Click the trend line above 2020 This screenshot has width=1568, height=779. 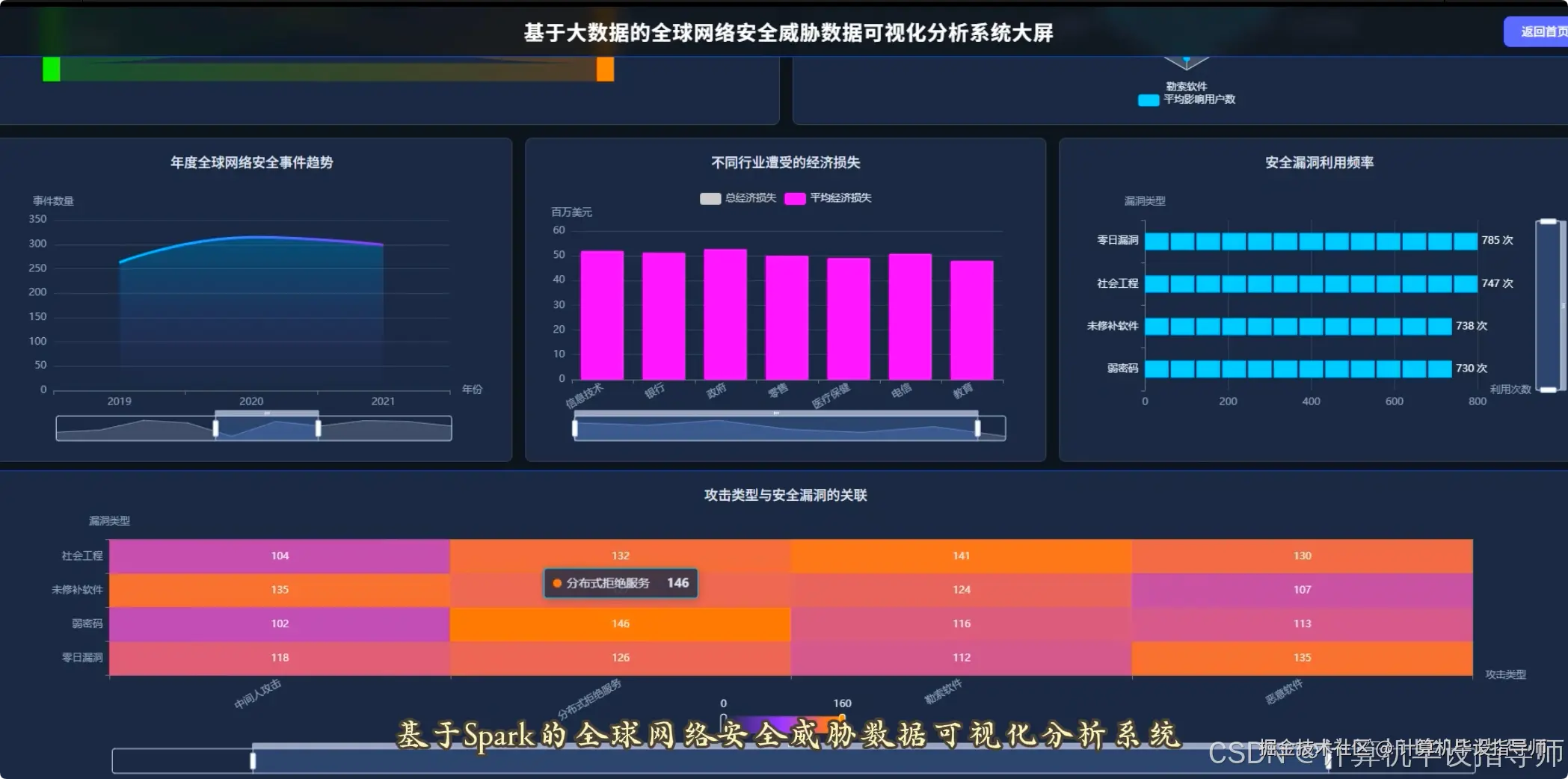pos(251,237)
